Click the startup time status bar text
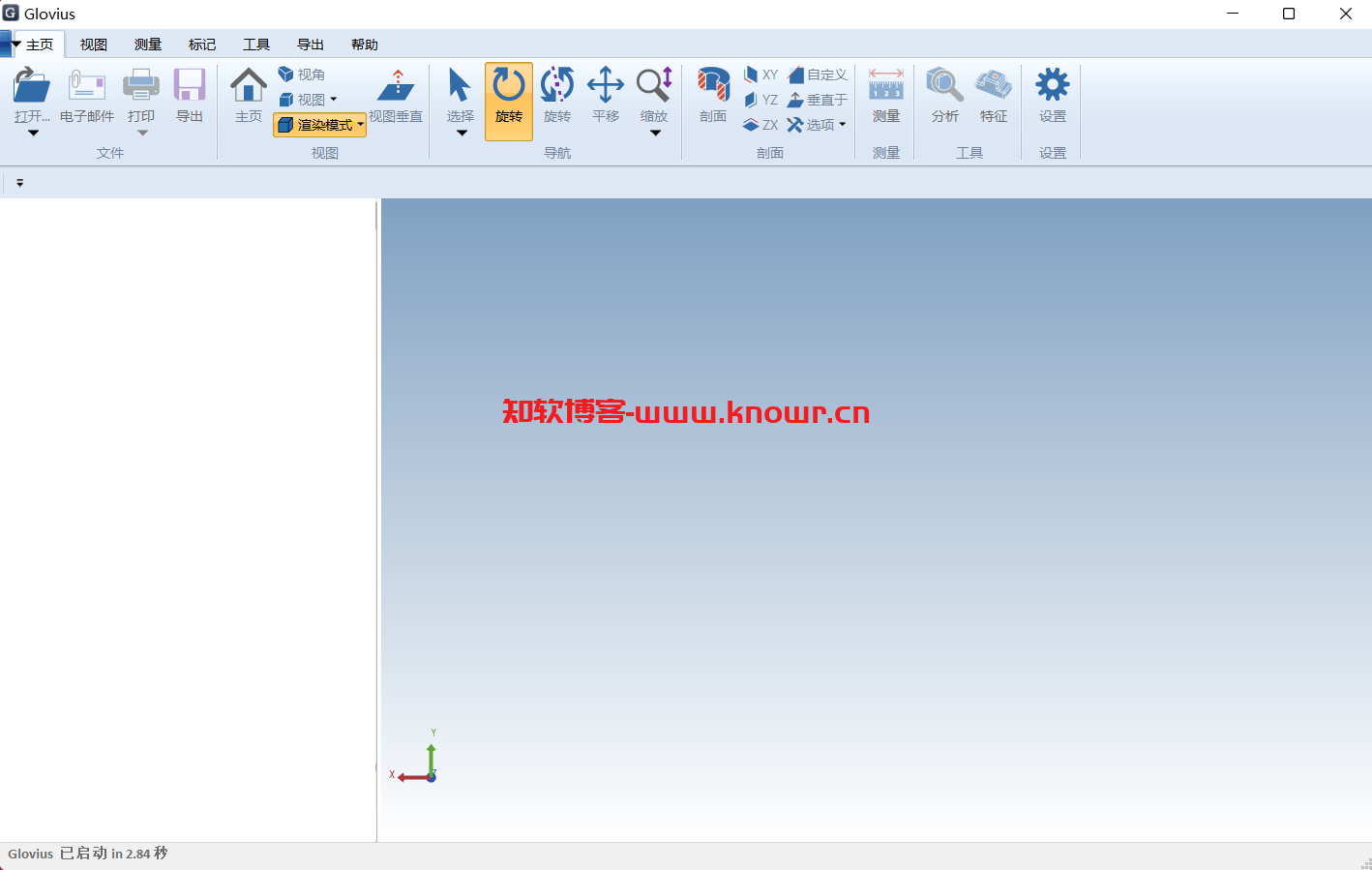1372x870 pixels. point(88,854)
